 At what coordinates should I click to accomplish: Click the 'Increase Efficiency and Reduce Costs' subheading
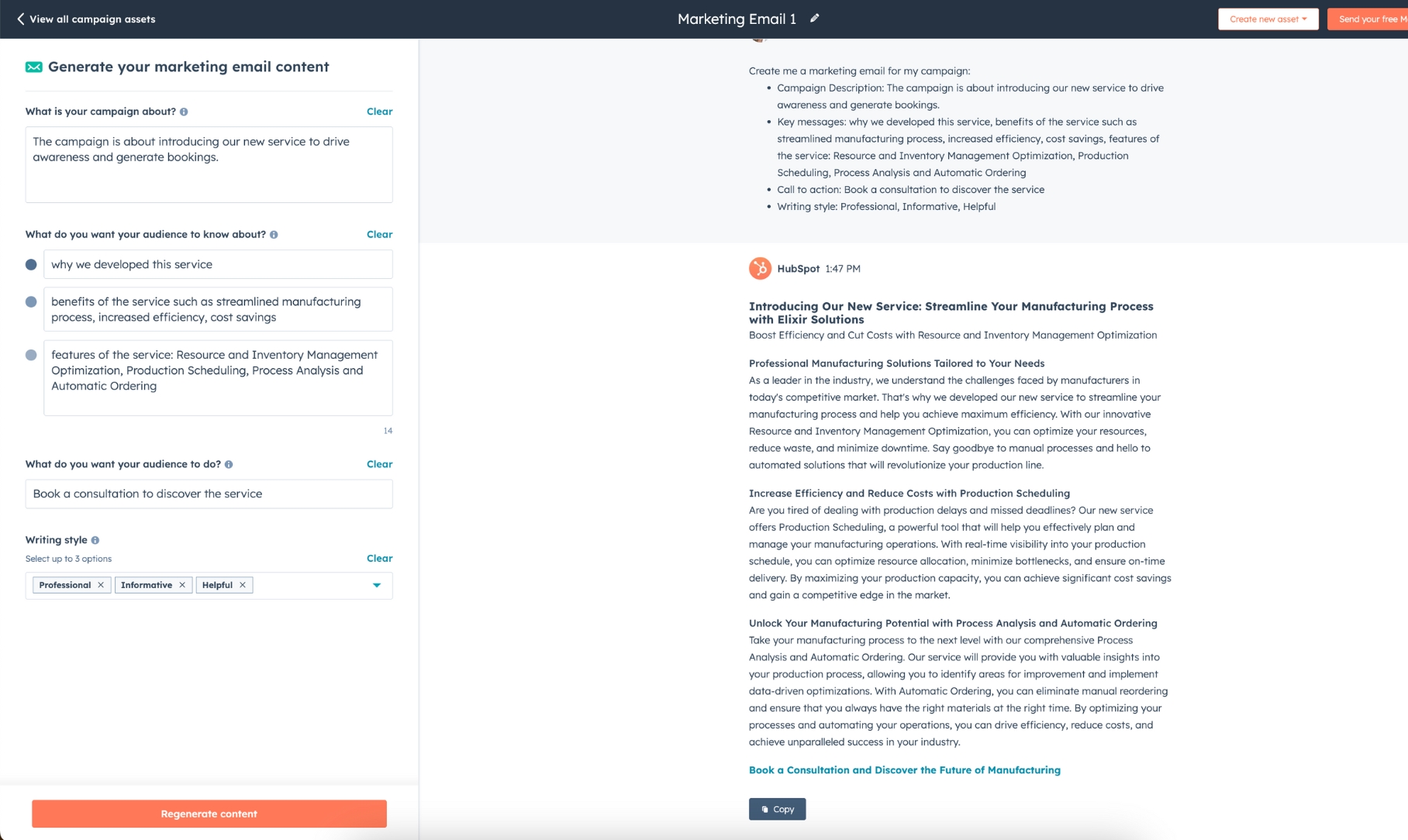pyautogui.click(x=909, y=494)
